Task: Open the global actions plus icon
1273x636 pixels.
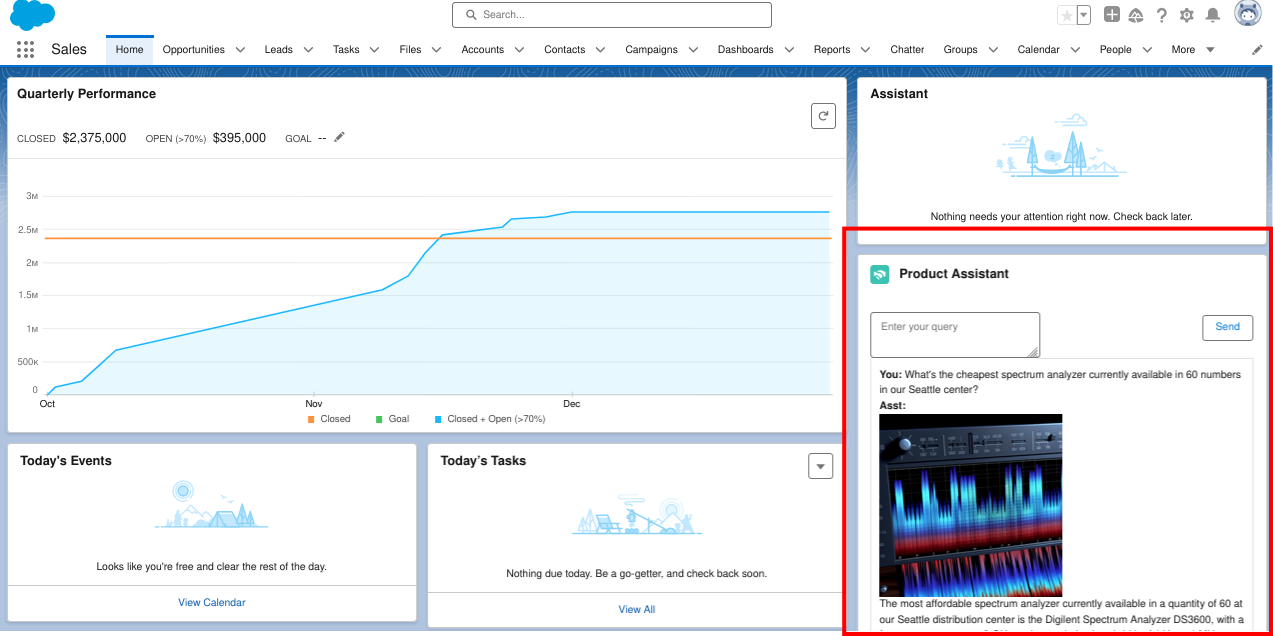Action: [1111, 14]
